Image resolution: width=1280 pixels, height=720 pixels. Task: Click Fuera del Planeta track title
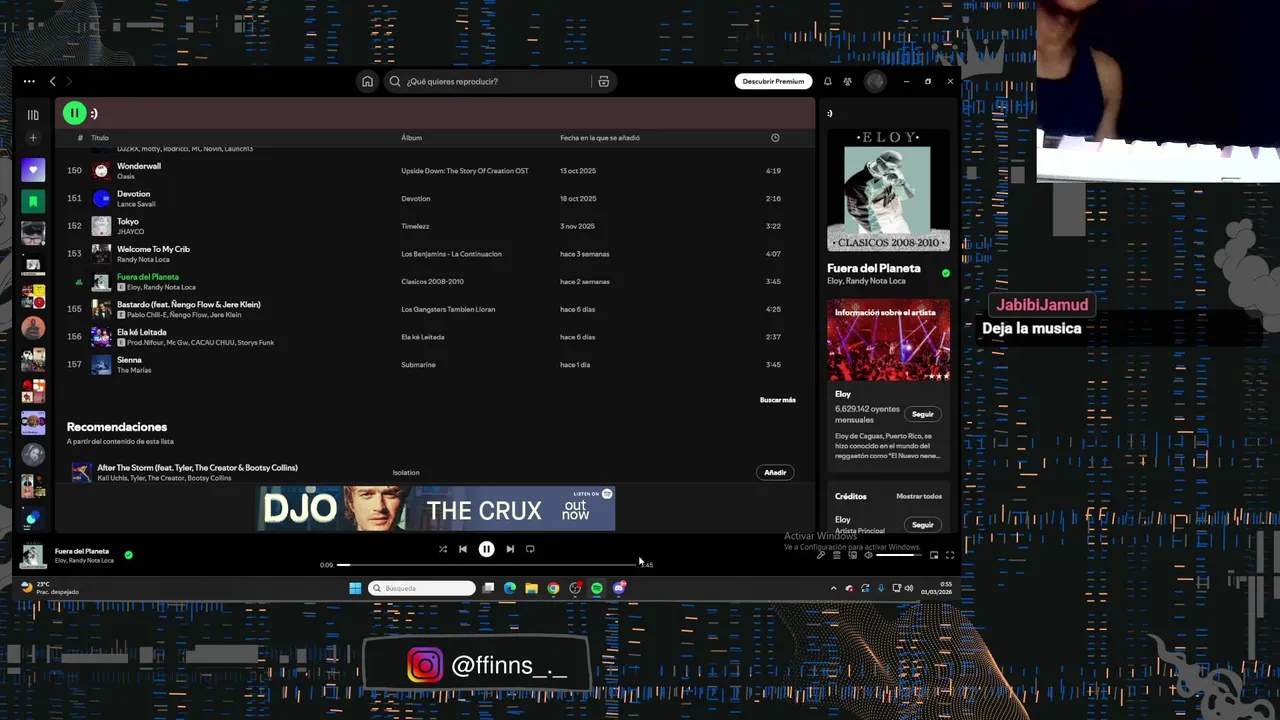pyautogui.click(x=148, y=277)
